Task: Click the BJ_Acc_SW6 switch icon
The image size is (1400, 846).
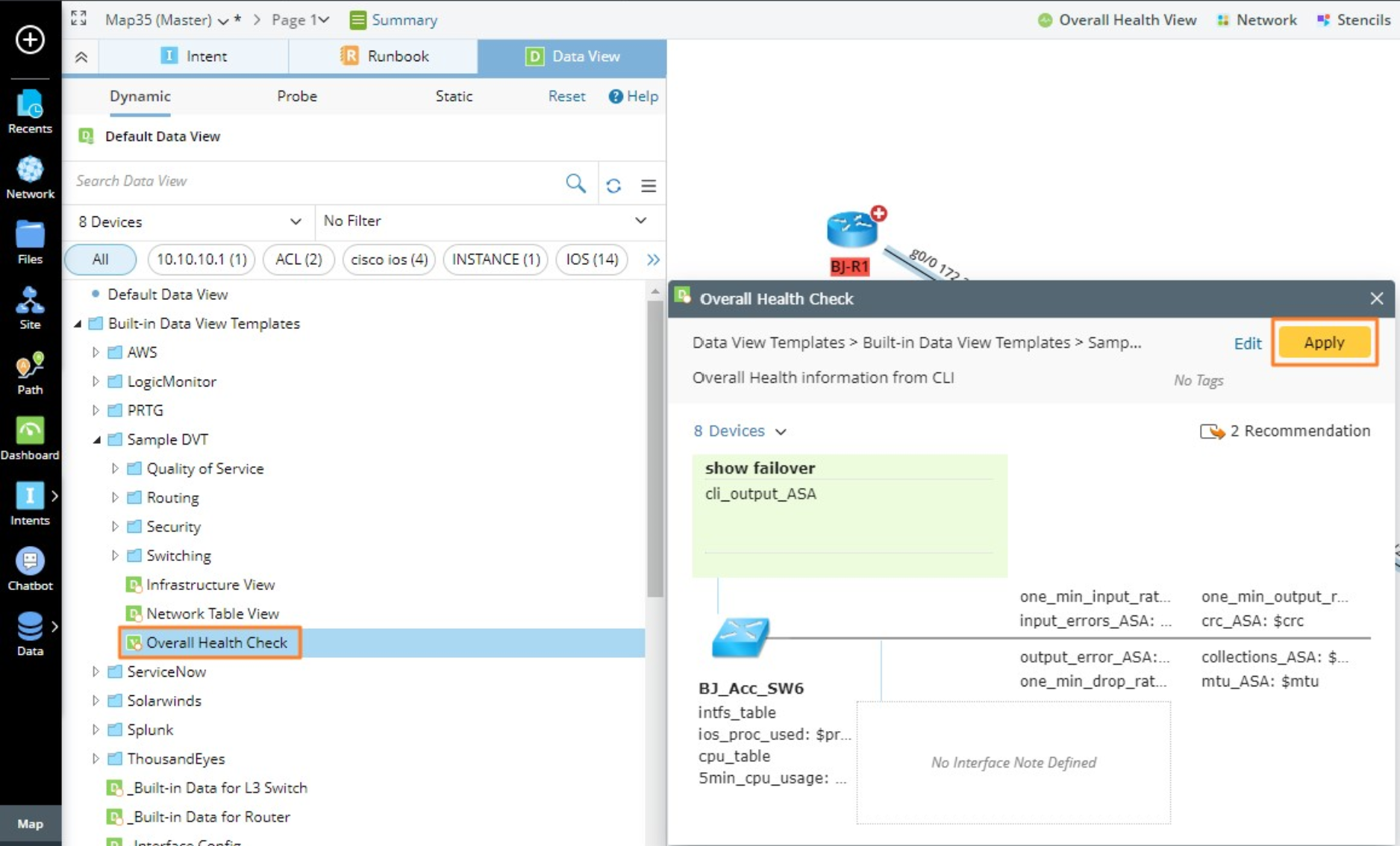Action: [x=740, y=638]
